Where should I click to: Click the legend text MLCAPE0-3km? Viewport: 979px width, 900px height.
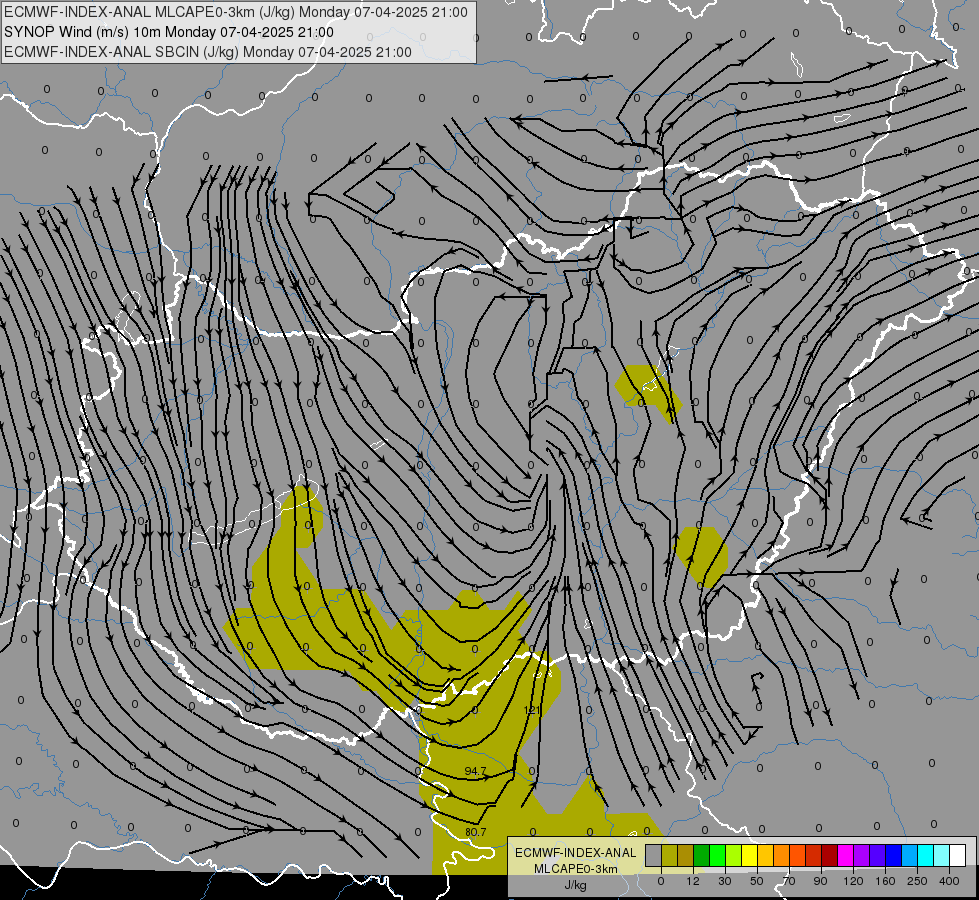click(576, 869)
